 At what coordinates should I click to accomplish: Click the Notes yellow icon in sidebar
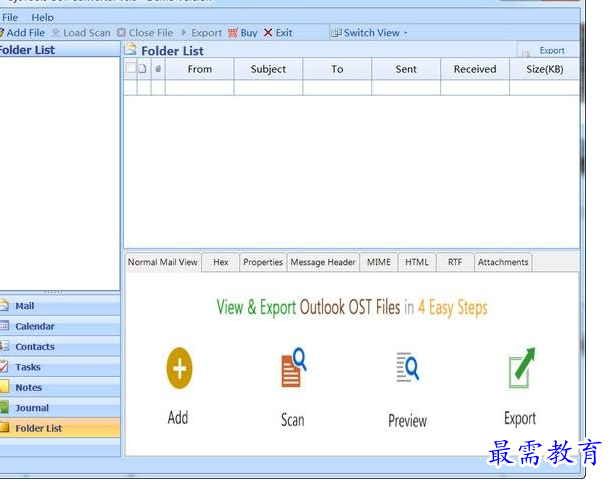point(4,387)
